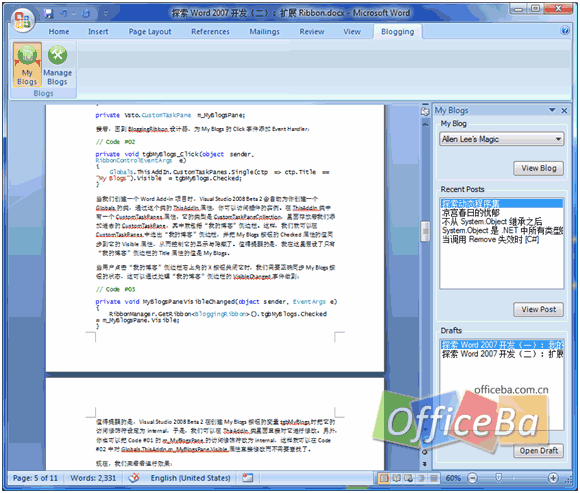This screenshot has width=580, height=493.
Task: Open the Mailings tab
Action: pos(264,32)
